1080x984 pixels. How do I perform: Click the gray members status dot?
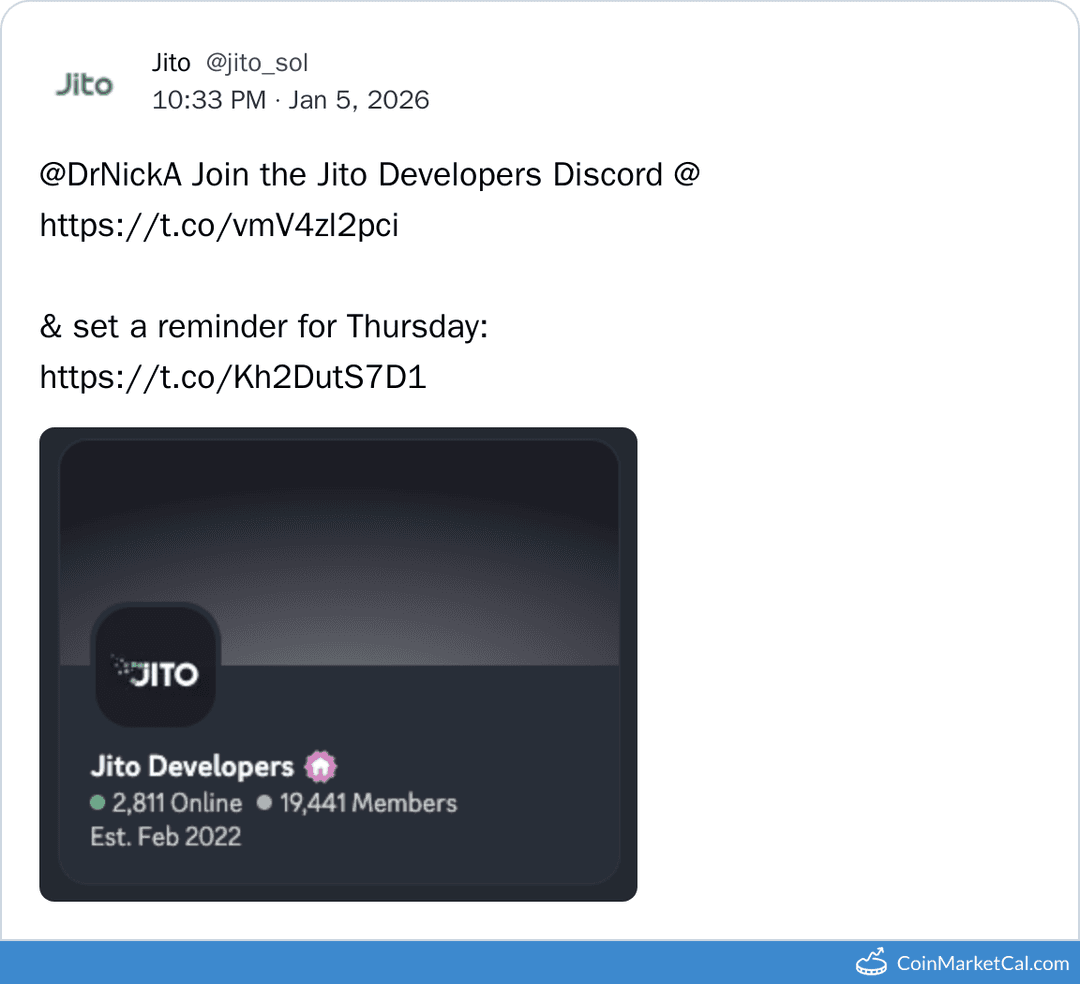point(264,803)
